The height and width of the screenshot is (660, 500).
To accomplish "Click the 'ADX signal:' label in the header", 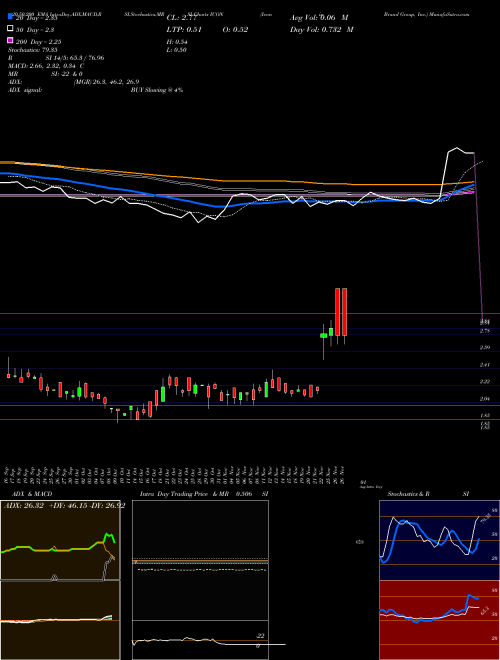I will pos(25,90).
